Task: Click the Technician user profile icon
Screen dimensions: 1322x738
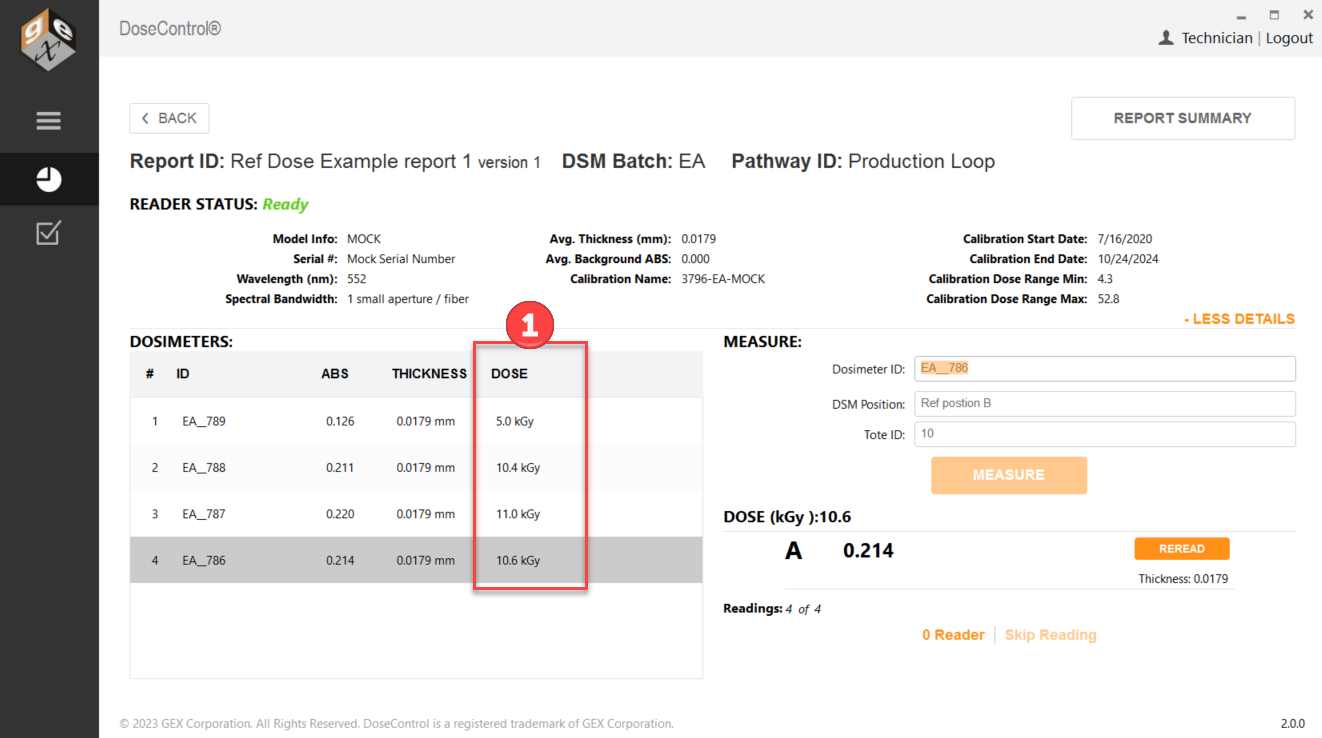Action: [1166, 38]
